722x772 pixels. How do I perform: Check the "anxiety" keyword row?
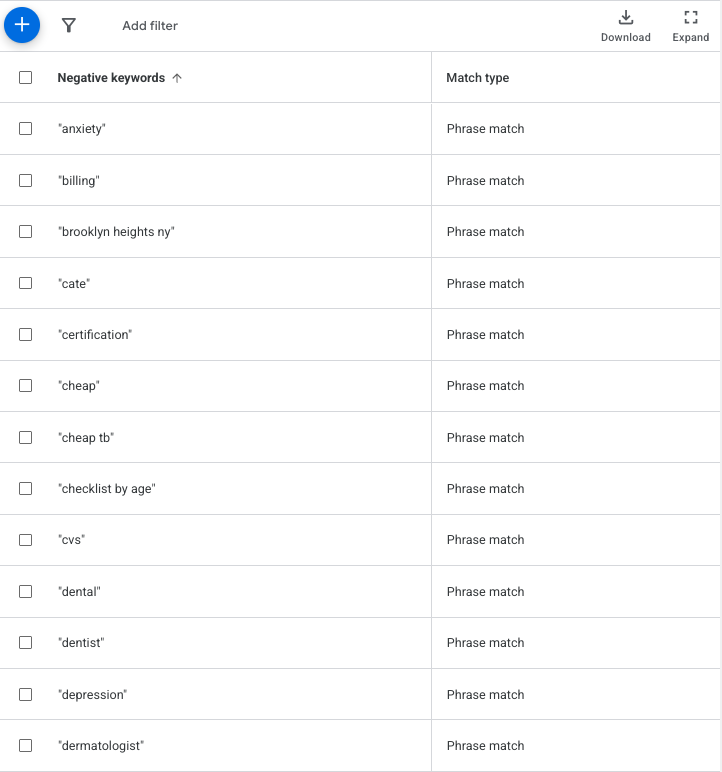(x=26, y=129)
